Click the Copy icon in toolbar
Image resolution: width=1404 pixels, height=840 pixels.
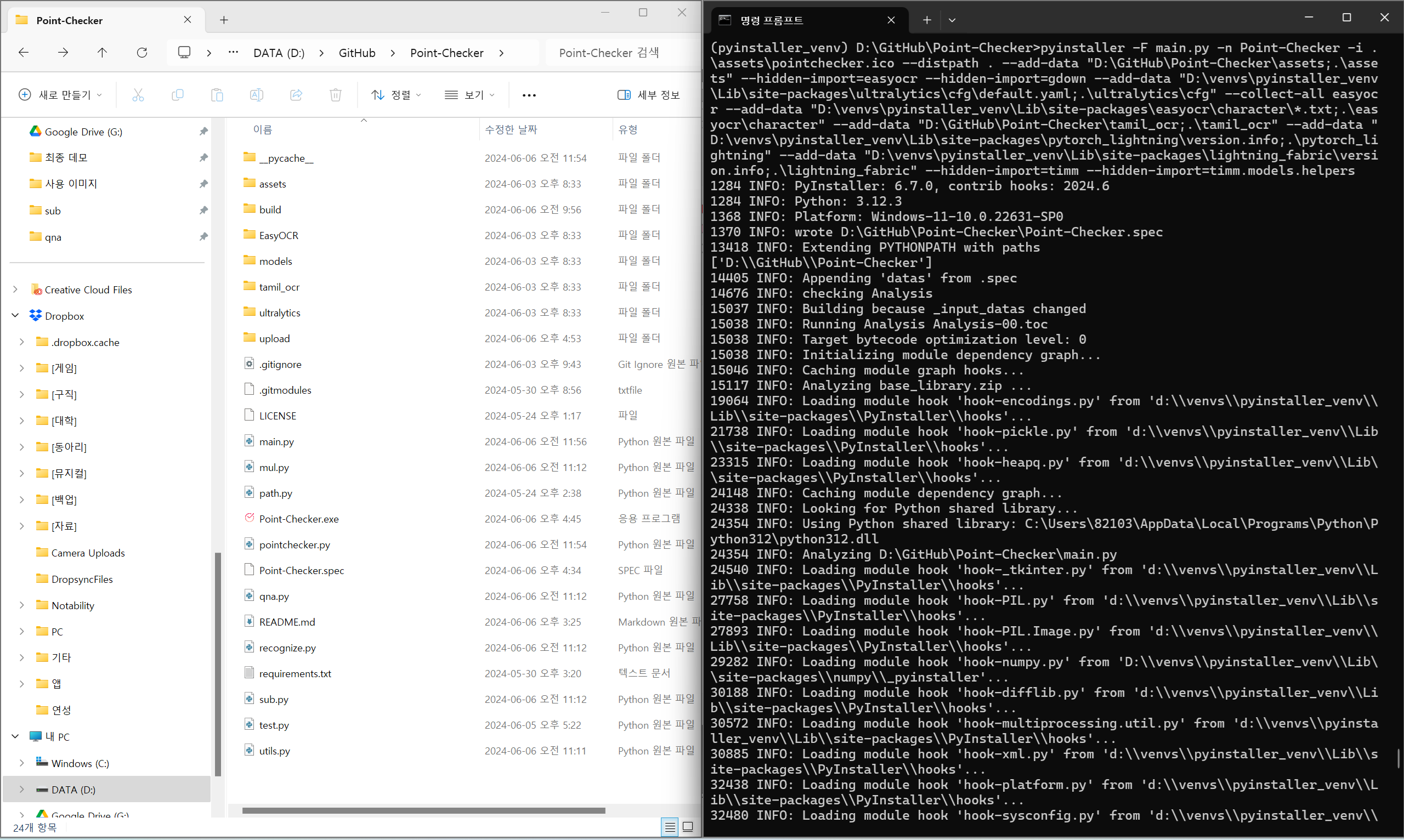pos(177,95)
